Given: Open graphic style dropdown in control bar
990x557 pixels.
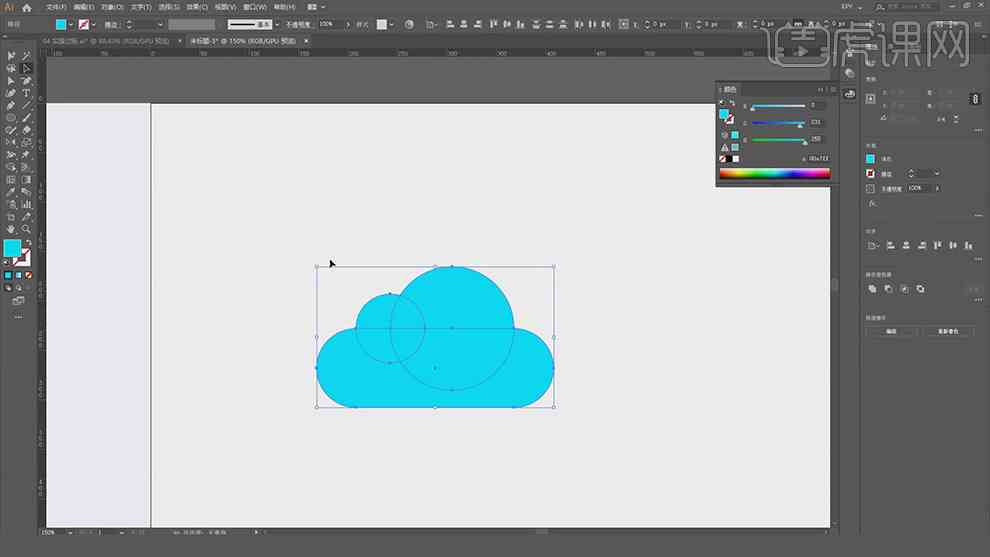Looking at the screenshot, I should (x=391, y=25).
